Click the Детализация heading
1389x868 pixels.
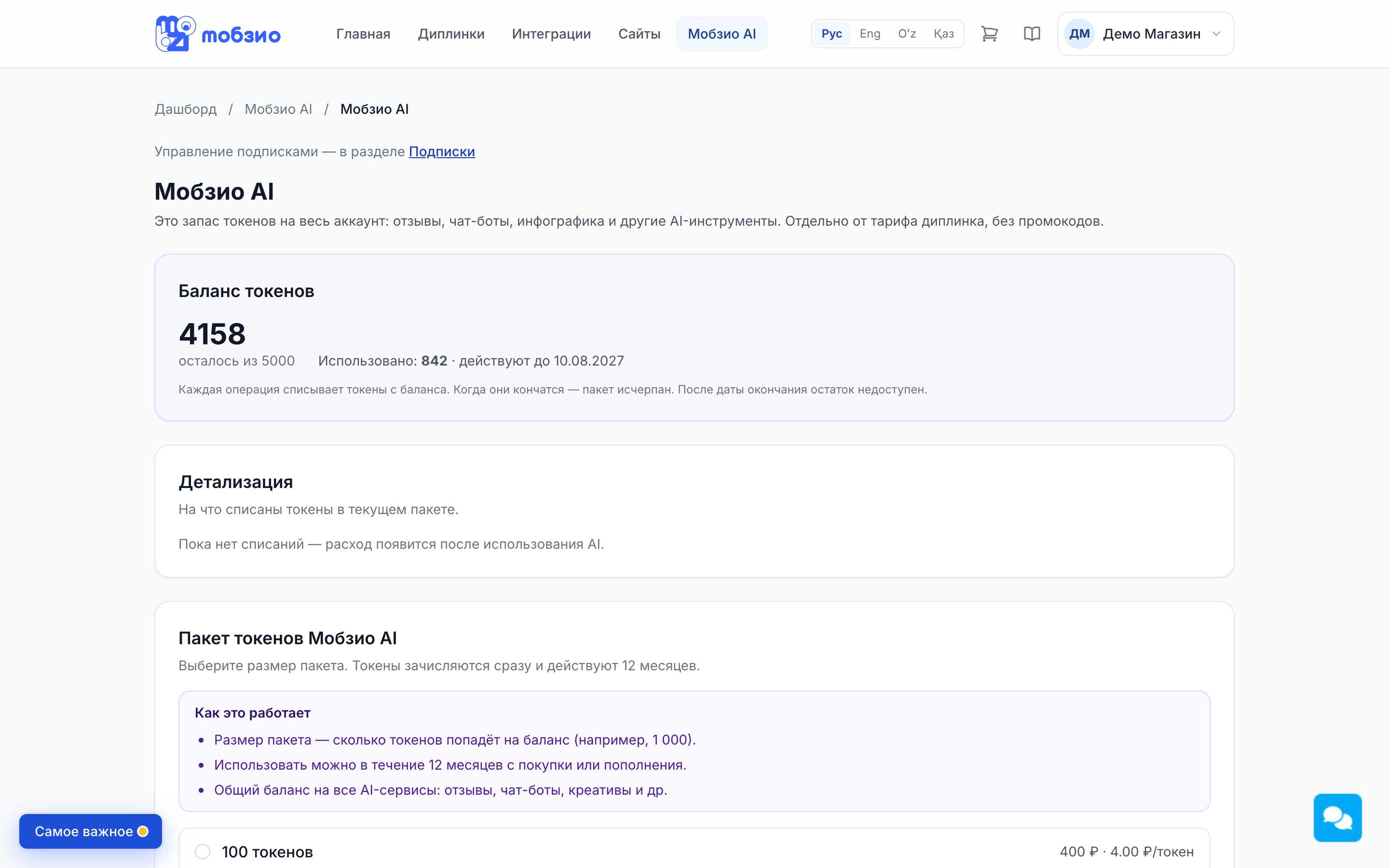point(236,482)
